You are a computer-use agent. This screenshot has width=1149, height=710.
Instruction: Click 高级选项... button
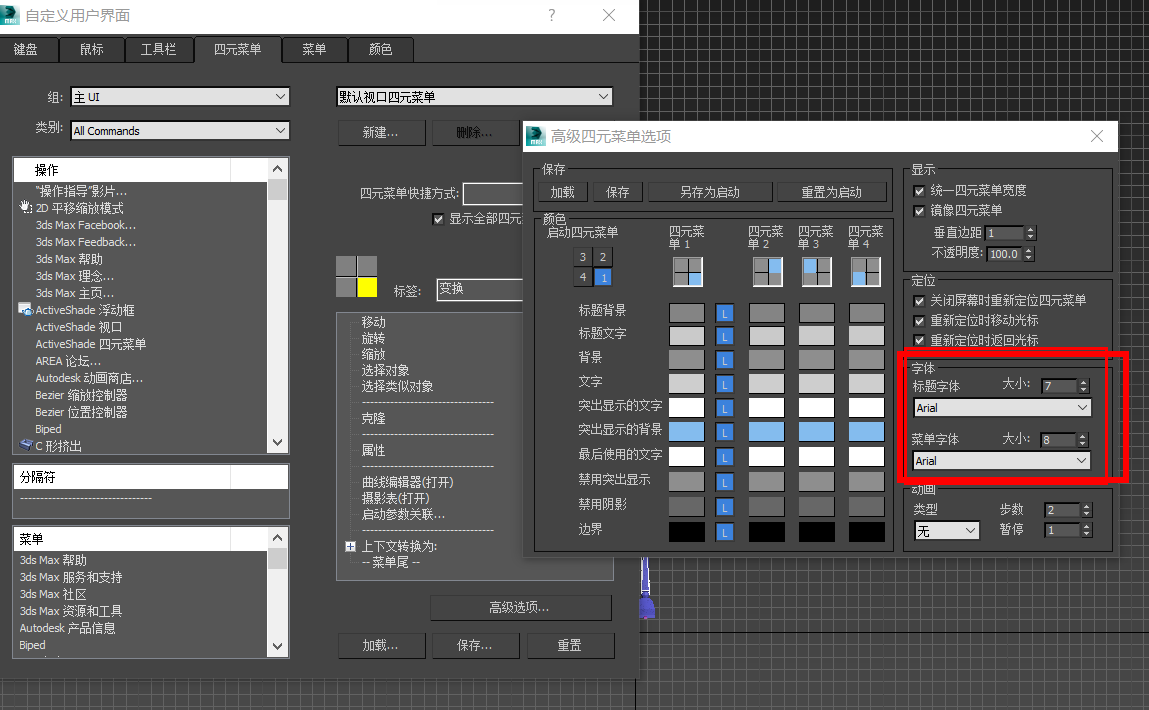click(520, 607)
